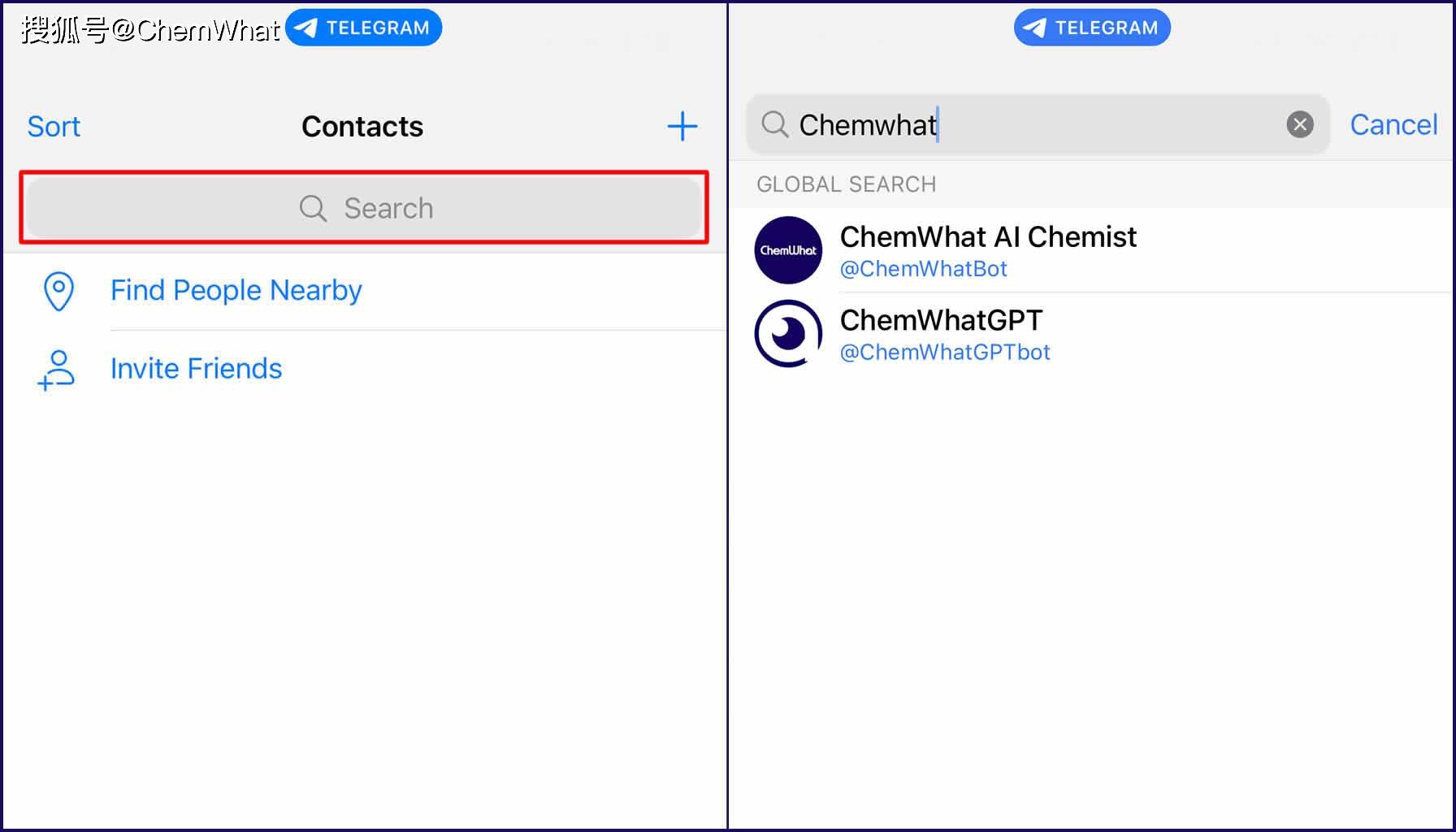Clear search text with the X icon

click(x=1299, y=124)
